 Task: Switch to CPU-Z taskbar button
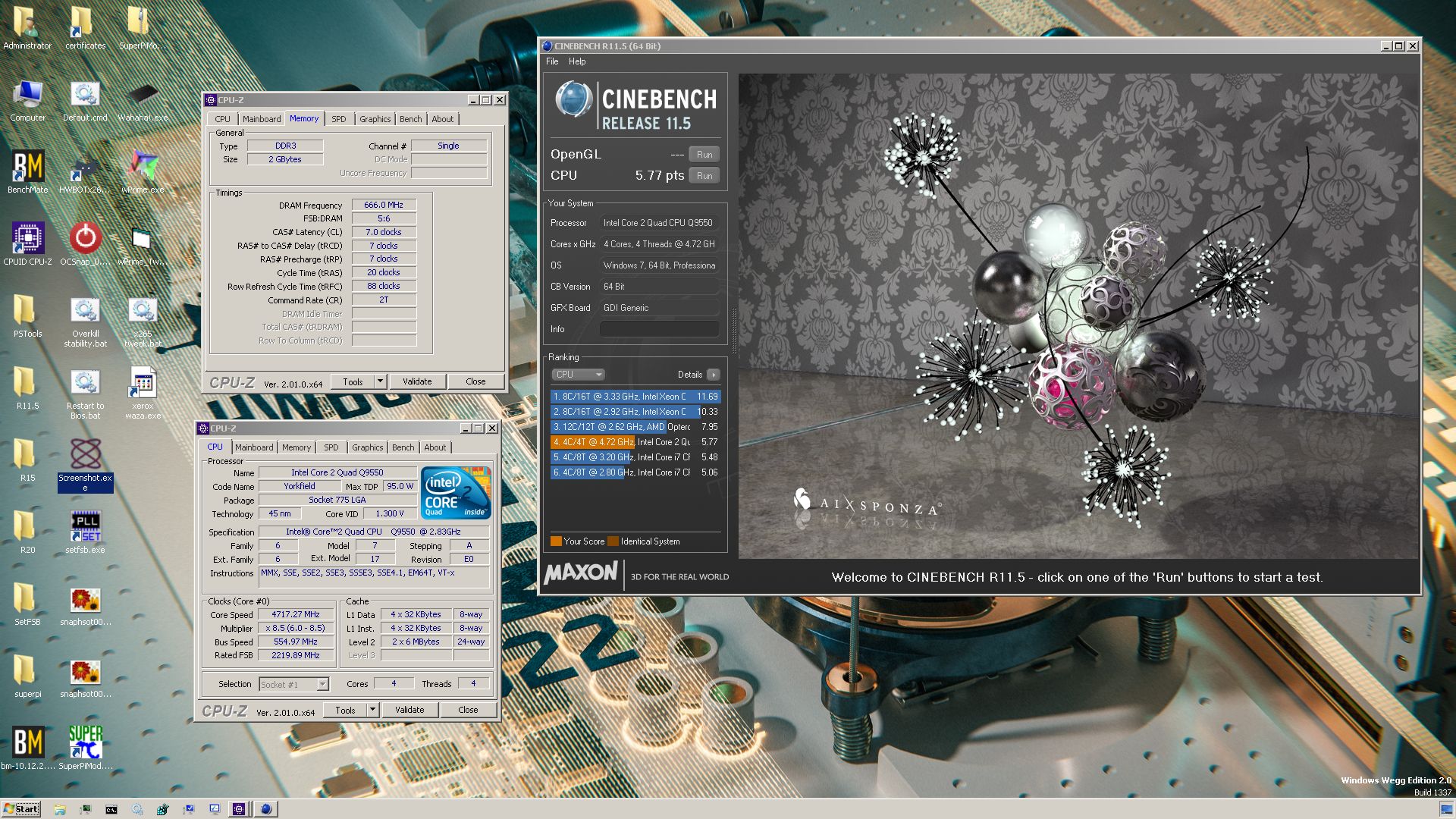[x=239, y=809]
